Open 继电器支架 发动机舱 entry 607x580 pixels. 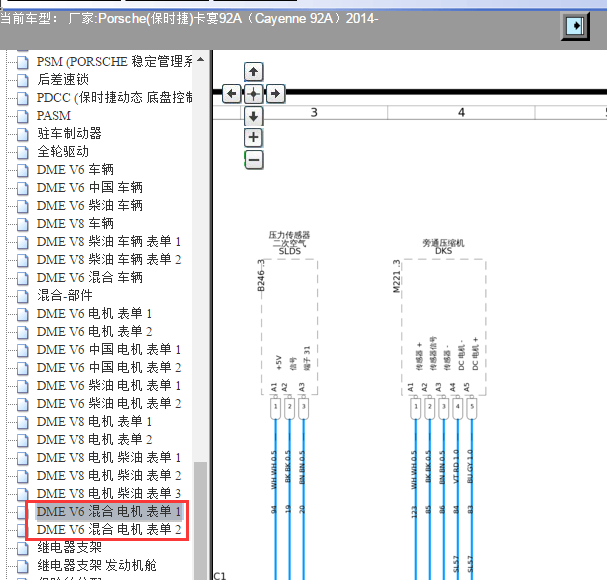click(97, 566)
